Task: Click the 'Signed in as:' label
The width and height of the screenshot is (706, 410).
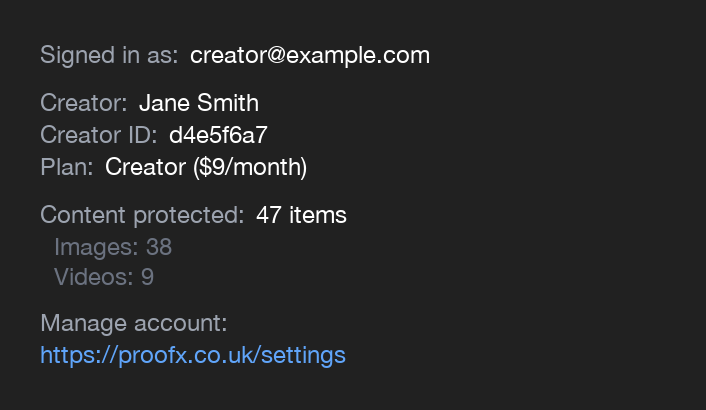Action: click(x=109, y=55)
